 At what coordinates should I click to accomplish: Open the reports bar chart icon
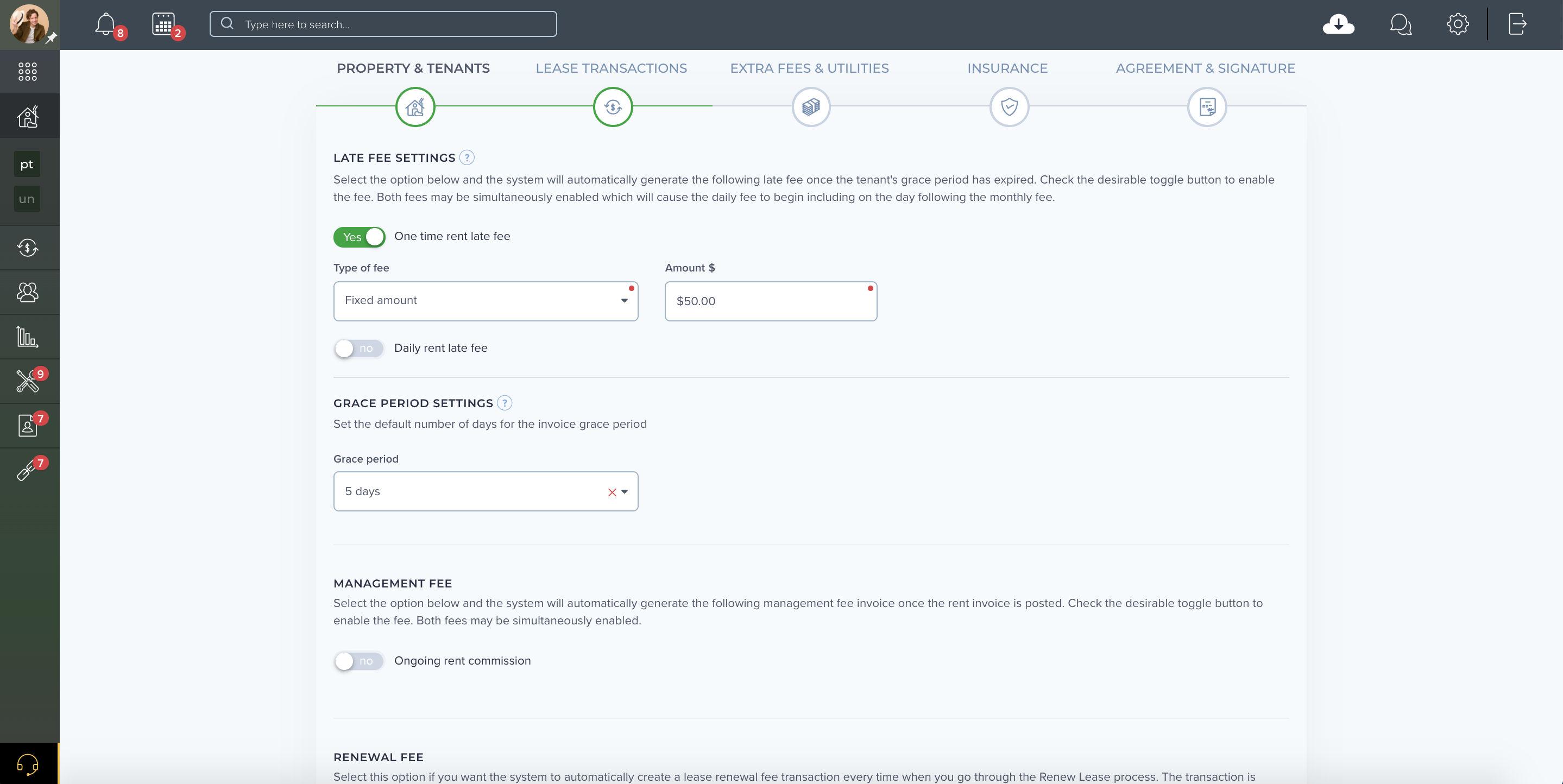[27, 337]
